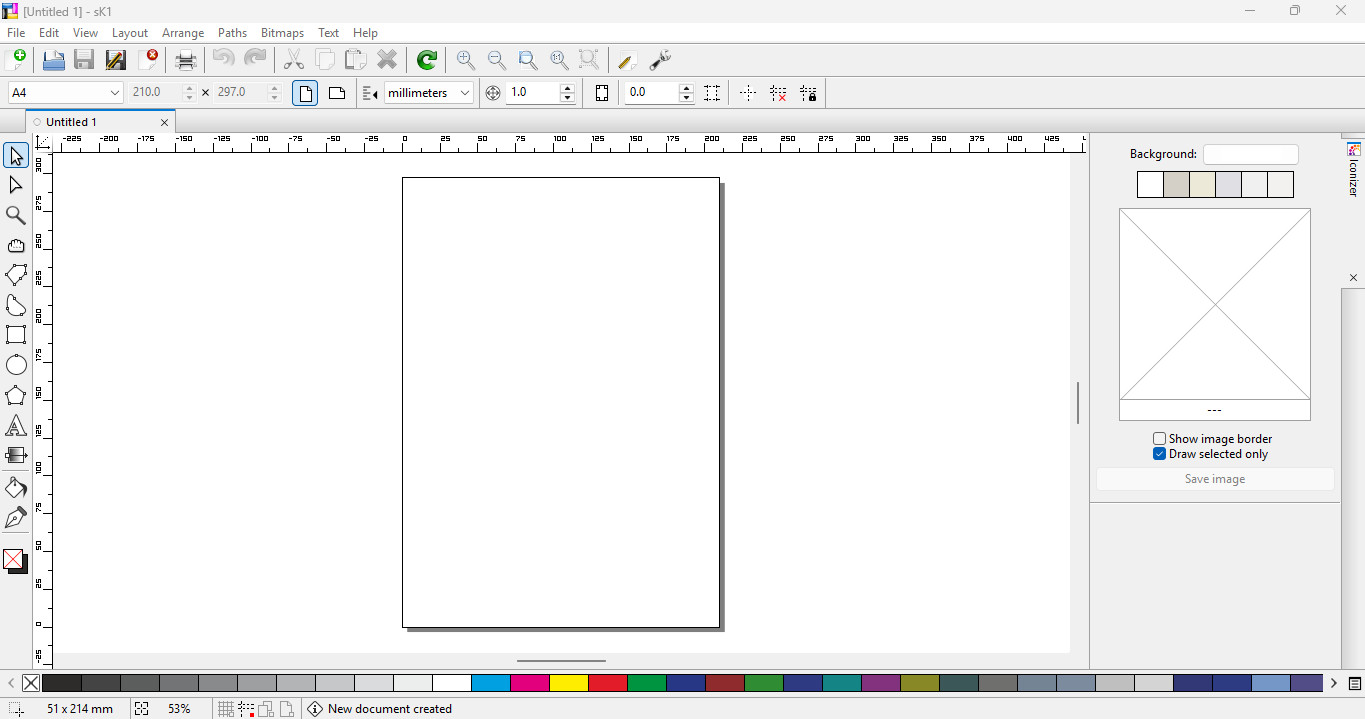
Task: Choose the no-color empty swatch in palette
Action: pos(31,684)
